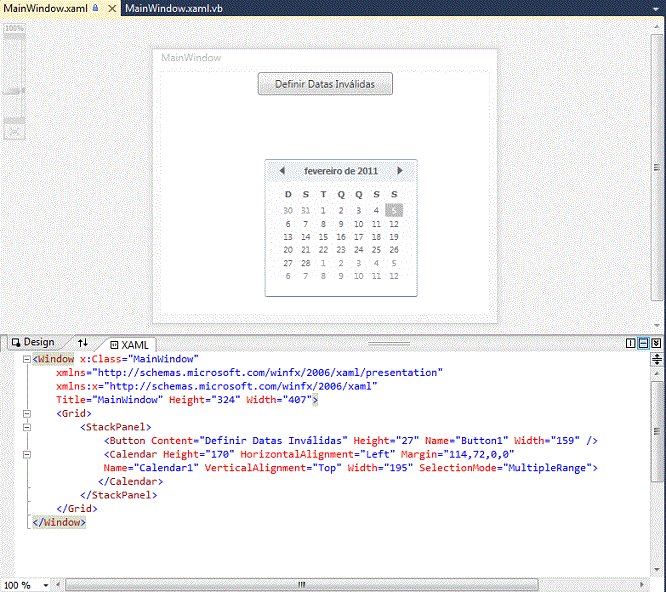This screenshot has height=592, width=666.
Task: Click the Name="Button1" attribute
Action: (466, 441)
